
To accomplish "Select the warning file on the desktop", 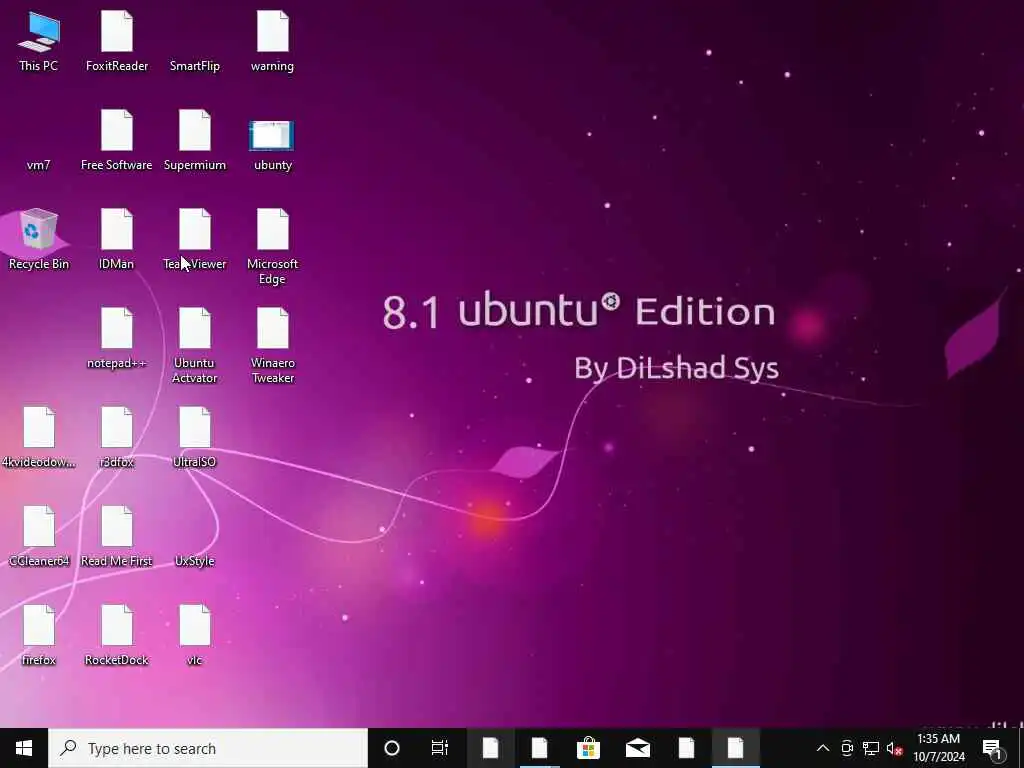I will tap(272, 42).
